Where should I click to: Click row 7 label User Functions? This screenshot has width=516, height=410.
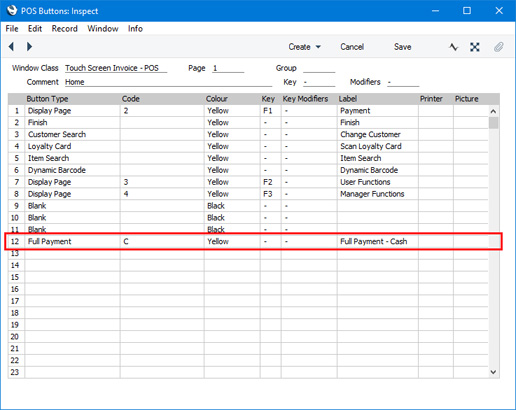click(x=365, y=182)
